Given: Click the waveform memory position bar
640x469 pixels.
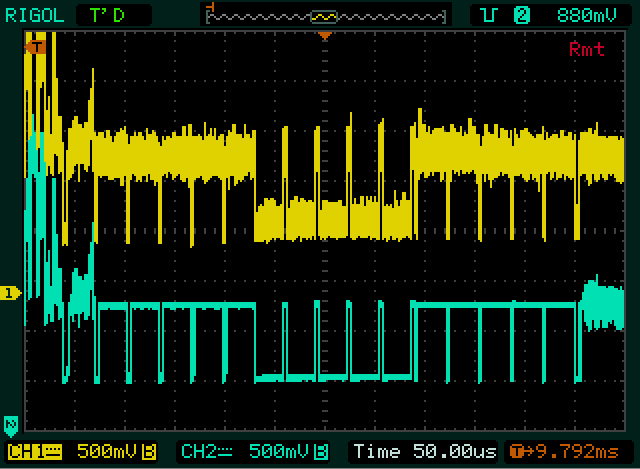Looking at the screenshot, I should coord(325,15).
